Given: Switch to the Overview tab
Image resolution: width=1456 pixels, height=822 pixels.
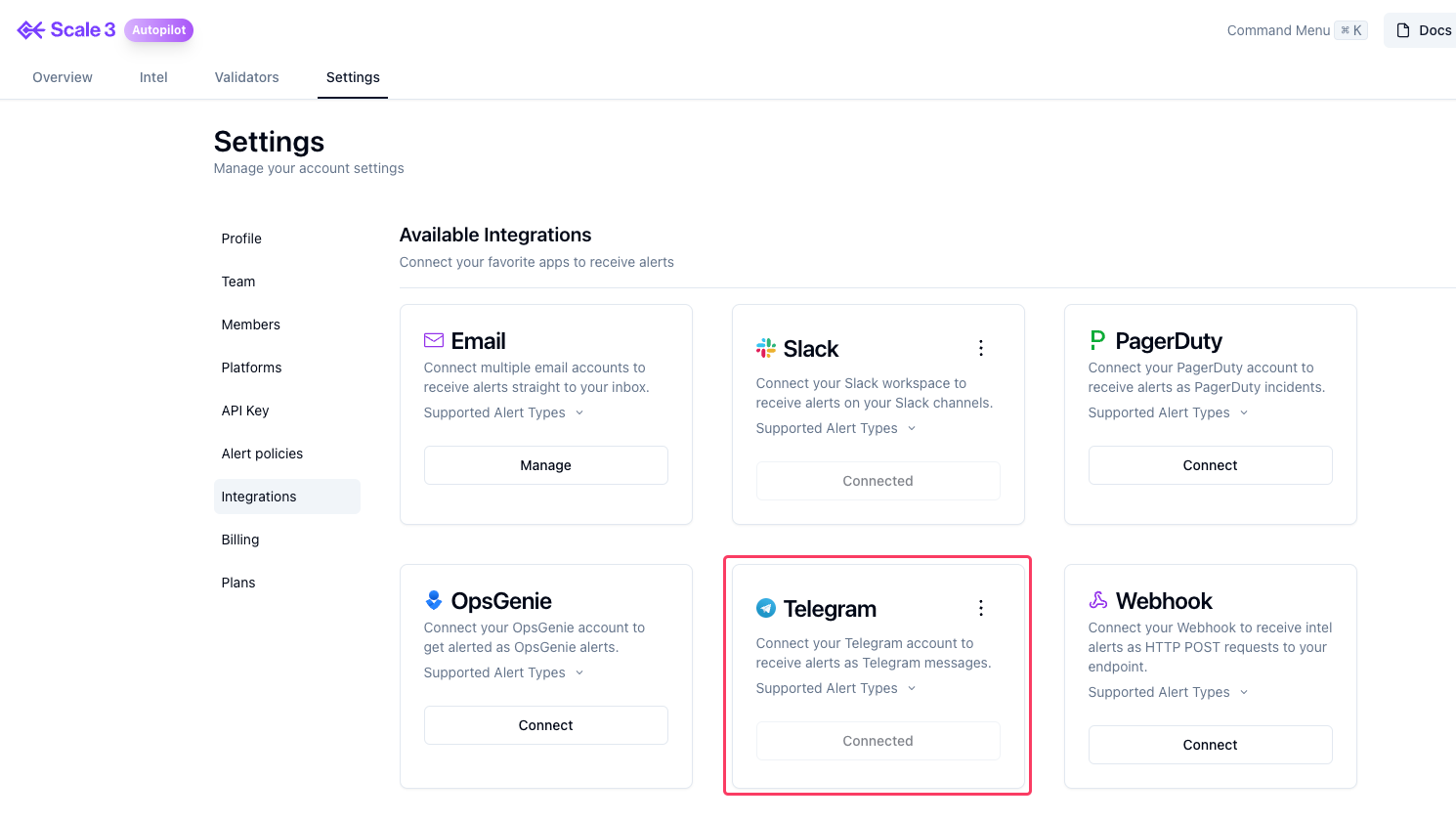Looking at the screenshot, I should pyautogui.click(x=63, y=77).
